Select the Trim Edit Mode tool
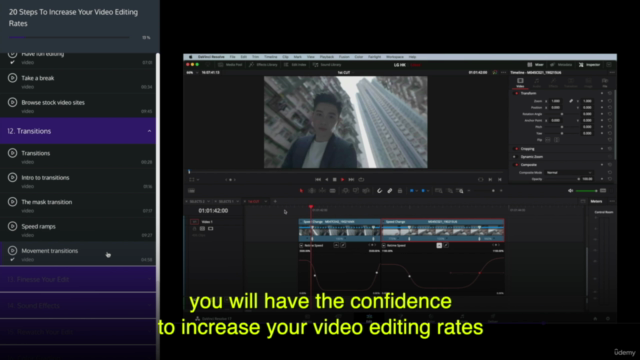The height and width of the screenshot is (360, 640). tap(312, 191)
